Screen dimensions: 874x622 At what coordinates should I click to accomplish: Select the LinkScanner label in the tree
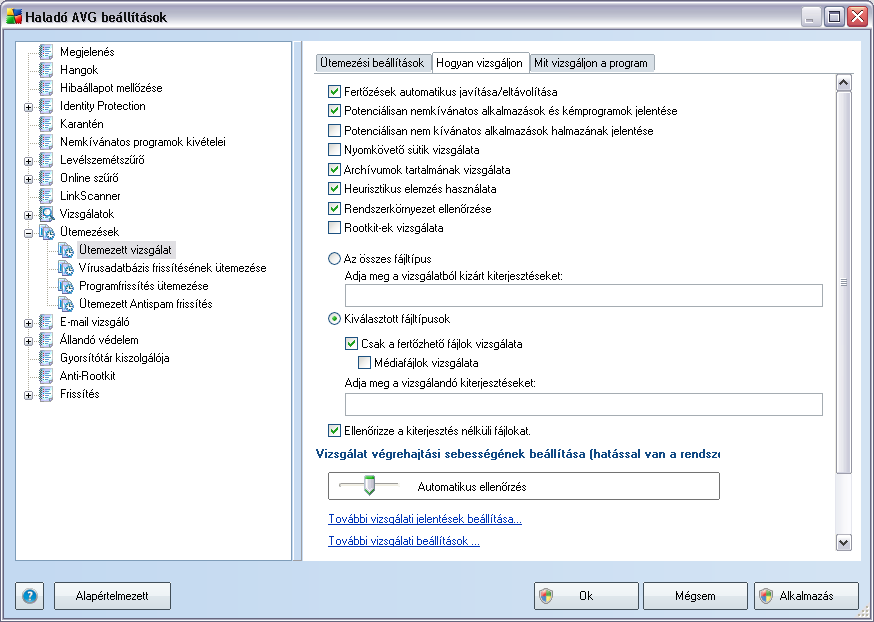click(x=90, y=196)
